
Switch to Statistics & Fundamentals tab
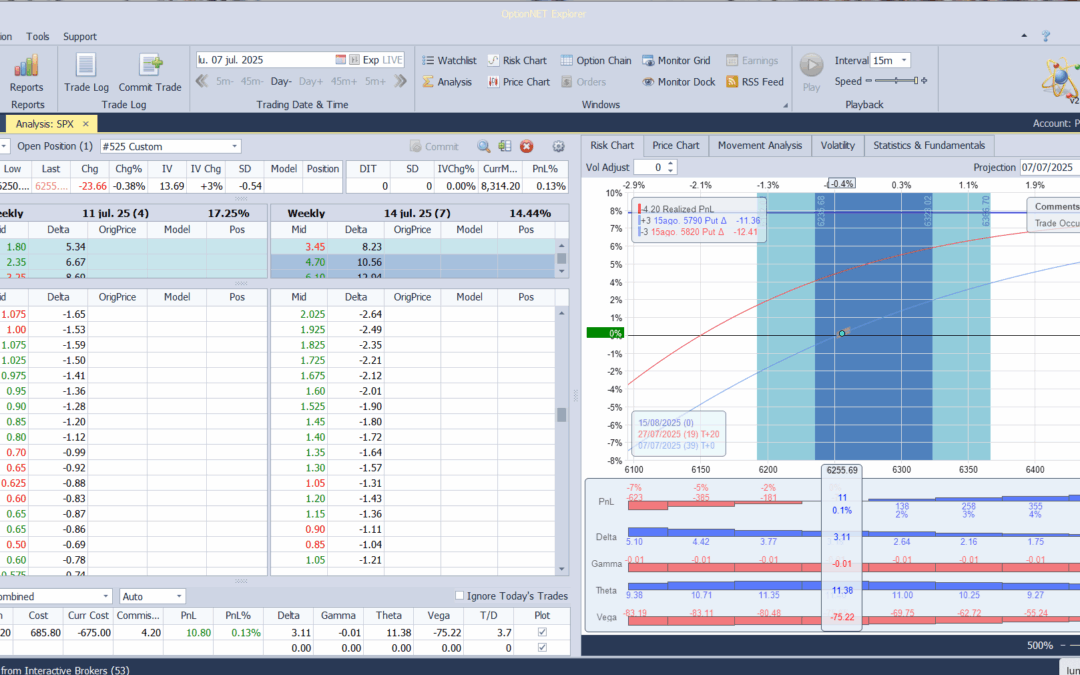[929, 145]
